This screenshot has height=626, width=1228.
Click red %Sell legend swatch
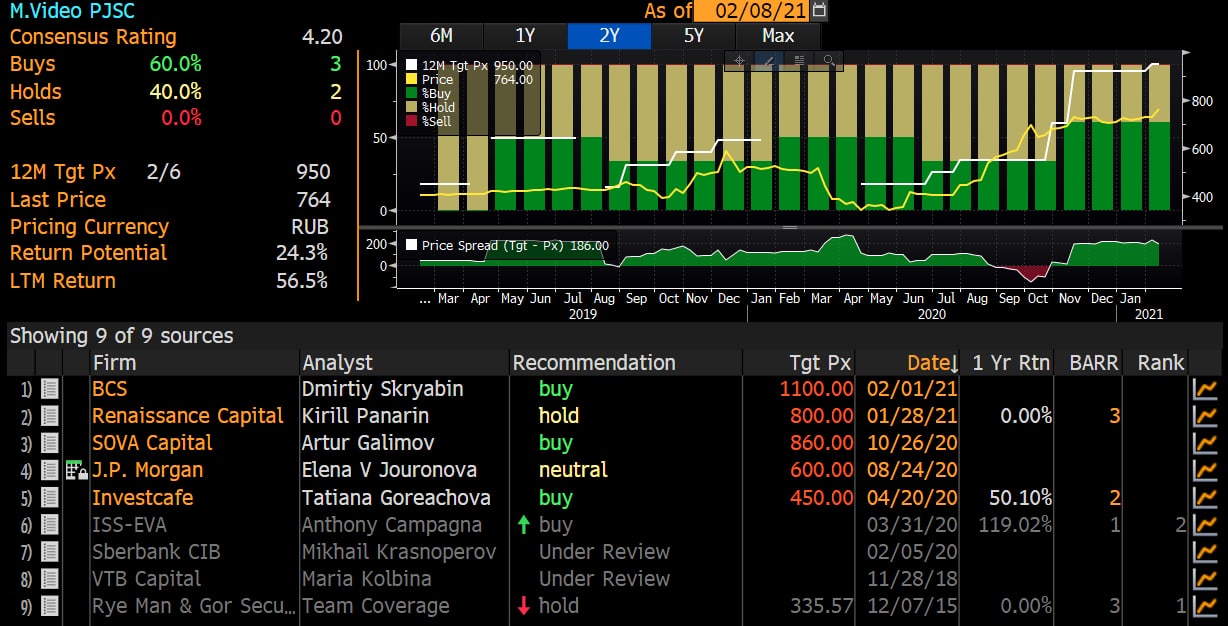(x=411, y=122)
